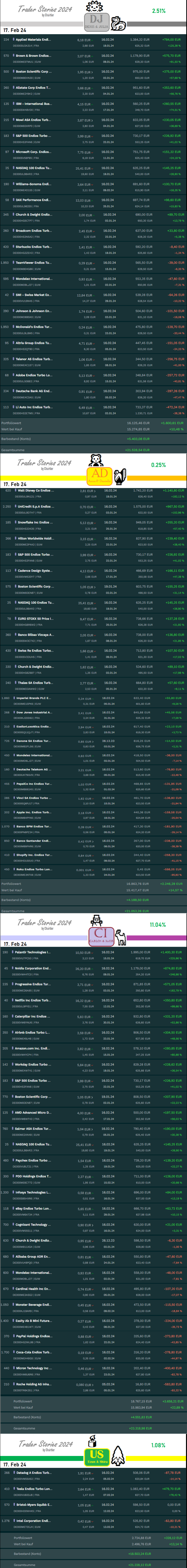187x1568 pixels.
Task: Select the Workday Endlos Turbo row
Action: pyautogui.click(x=93, y=1067)
